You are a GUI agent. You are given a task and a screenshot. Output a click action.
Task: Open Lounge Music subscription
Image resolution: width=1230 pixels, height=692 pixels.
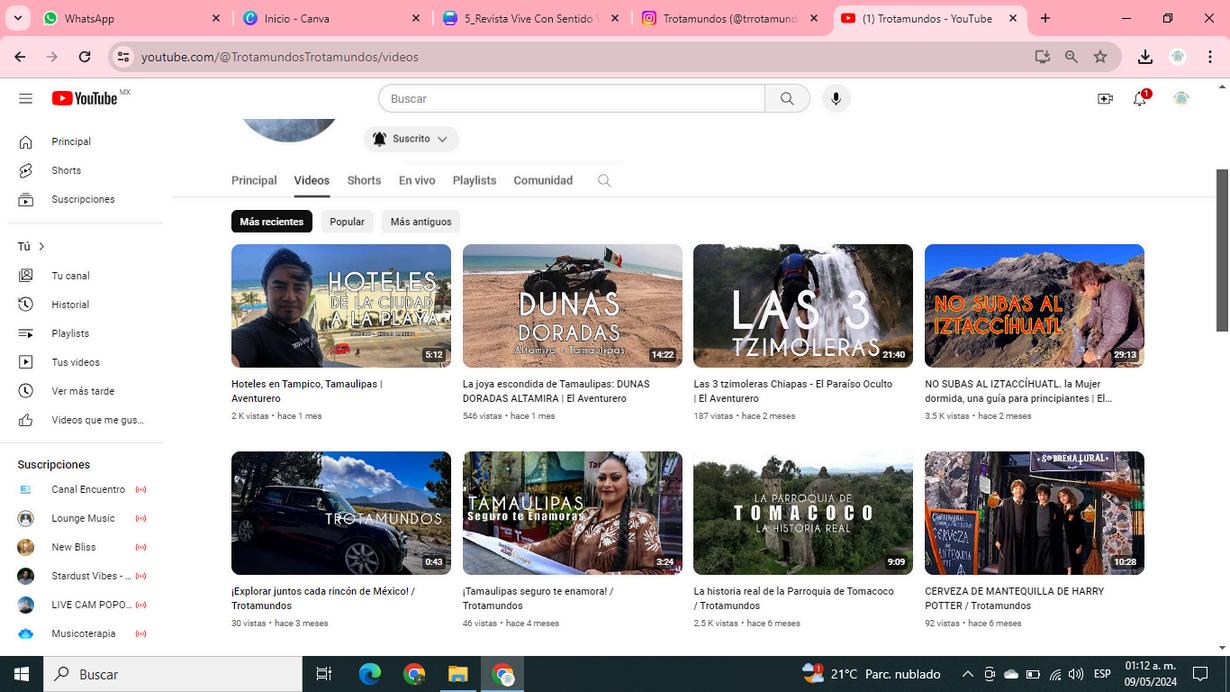pos(84,519)
